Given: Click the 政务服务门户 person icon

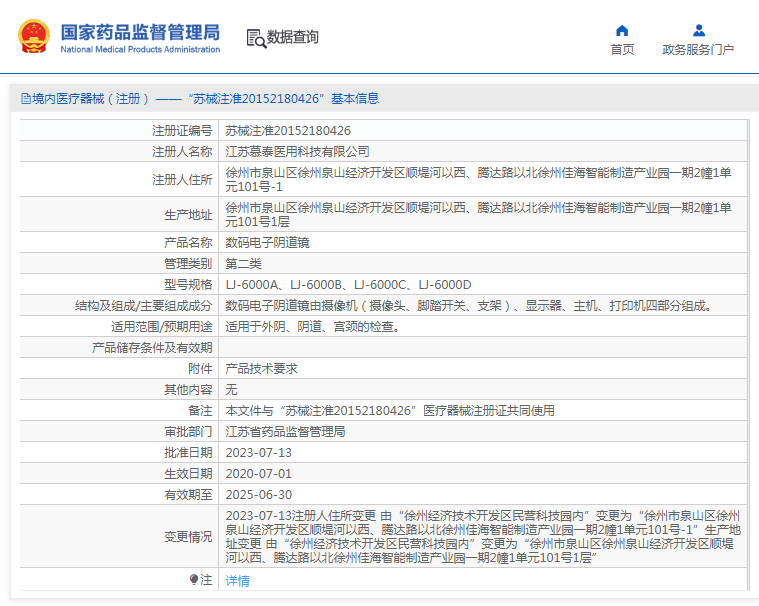Looking at the screenshot, I should coord(698,30).
